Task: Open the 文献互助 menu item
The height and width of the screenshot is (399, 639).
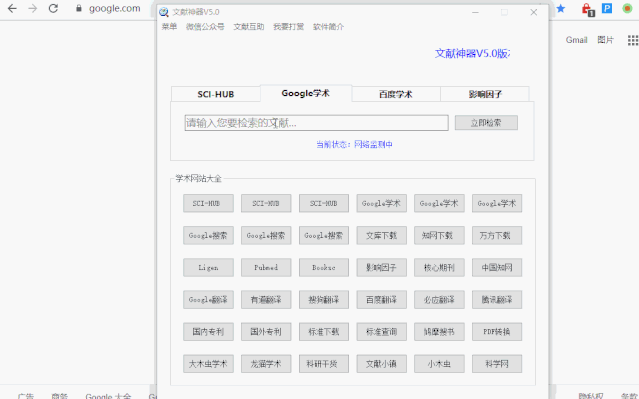Action: (x=249, y=26)
